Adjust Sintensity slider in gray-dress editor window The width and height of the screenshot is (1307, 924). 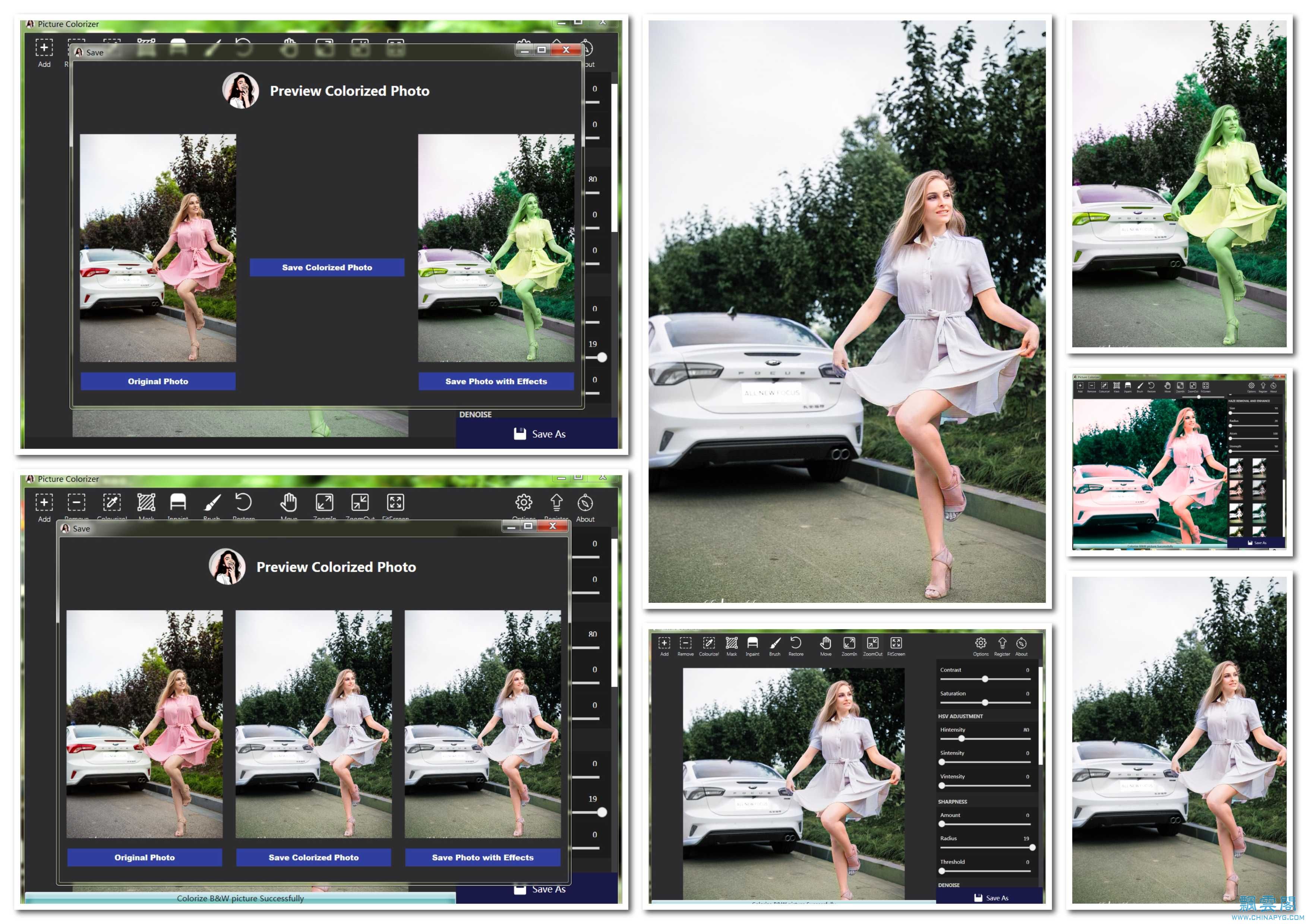(985, 762)
